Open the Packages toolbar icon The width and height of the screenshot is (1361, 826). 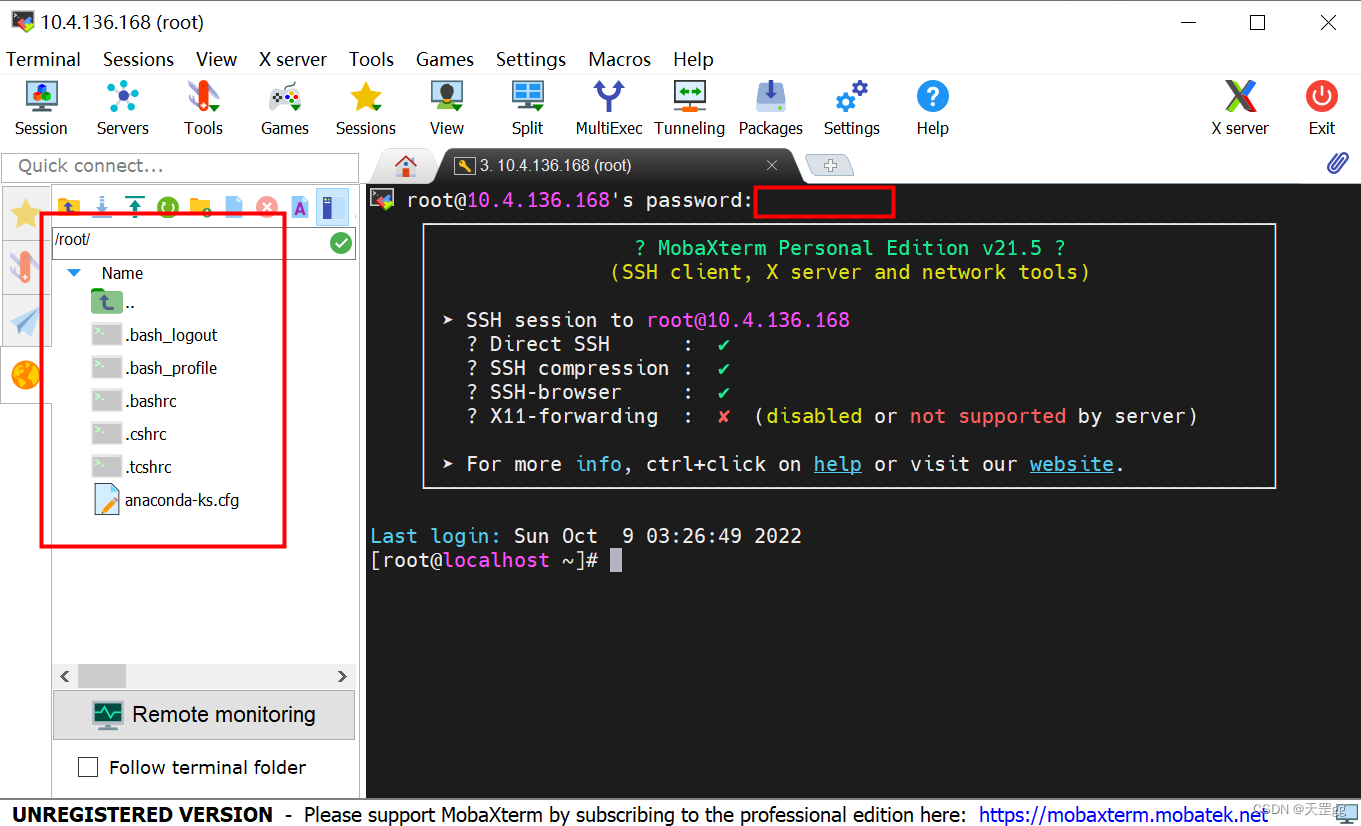pos(771,108)
